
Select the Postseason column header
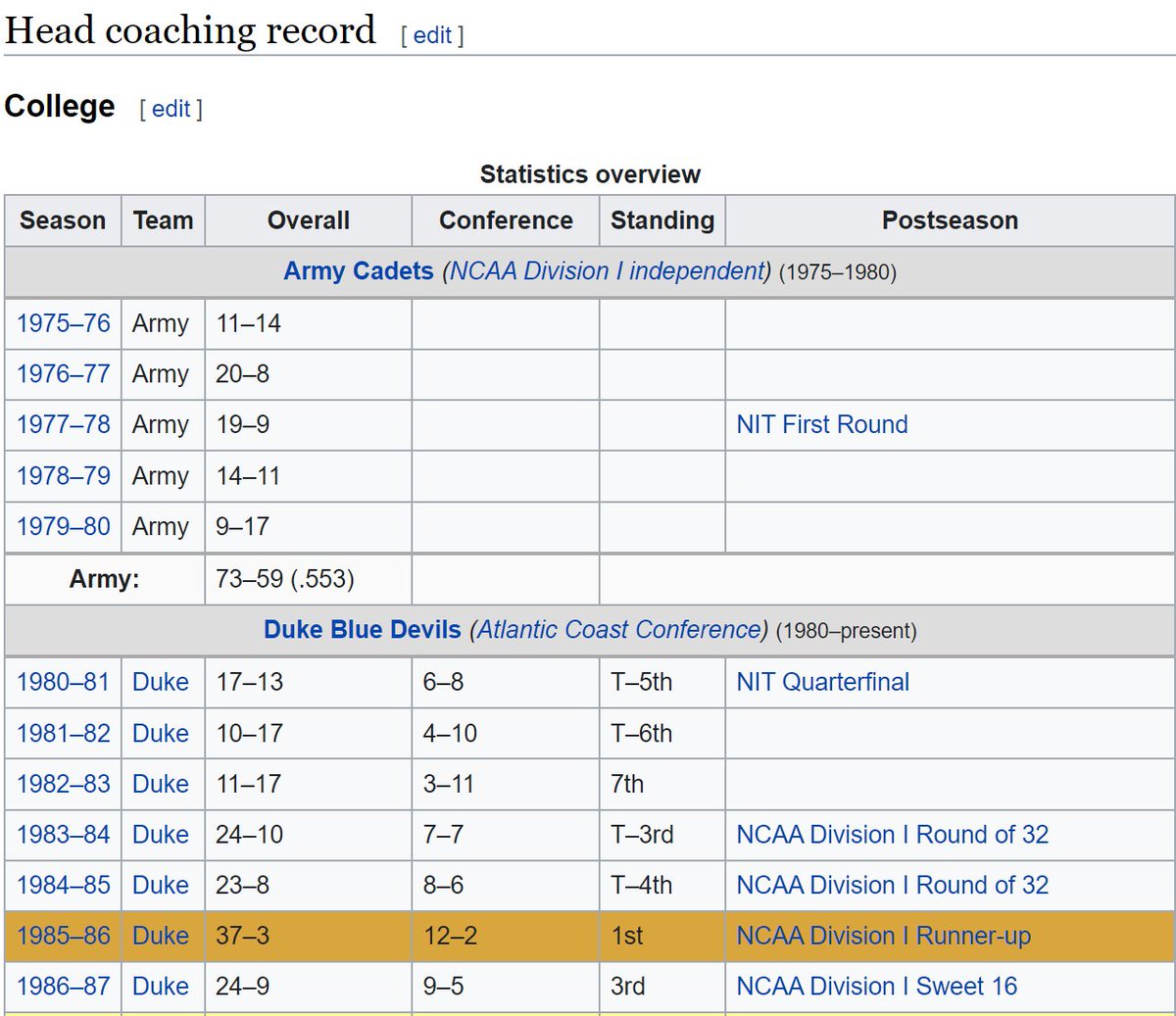coord(950,220)
